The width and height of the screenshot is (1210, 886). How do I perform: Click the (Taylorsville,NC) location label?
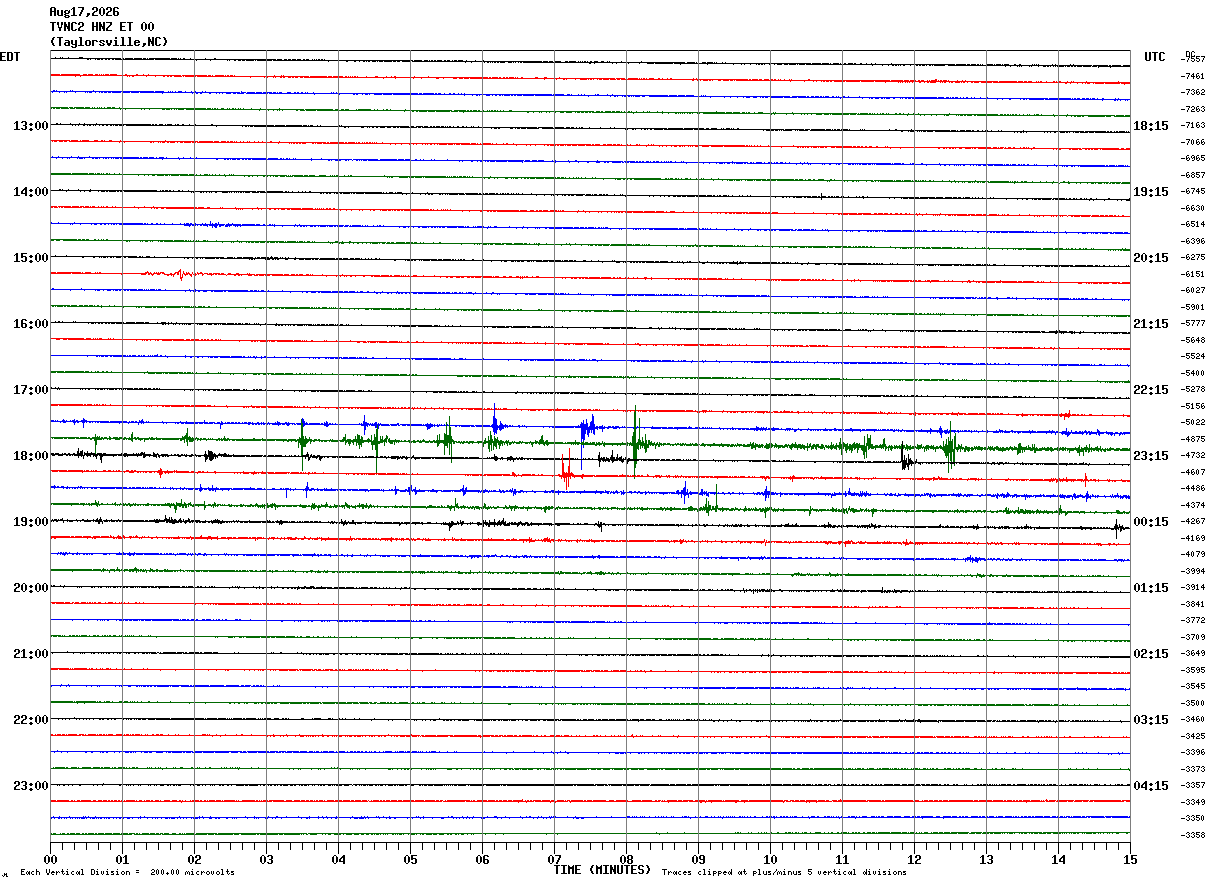point(109,42)
